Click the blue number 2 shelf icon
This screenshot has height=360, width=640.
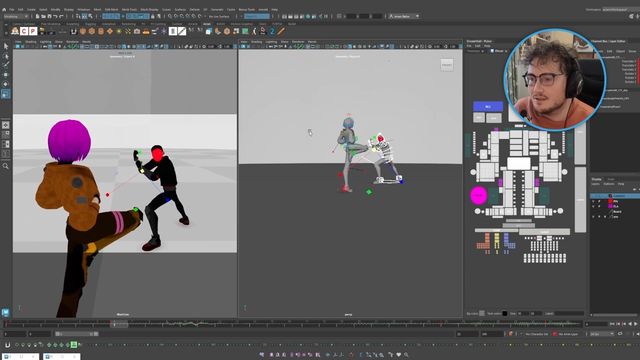tap(272, 31)
